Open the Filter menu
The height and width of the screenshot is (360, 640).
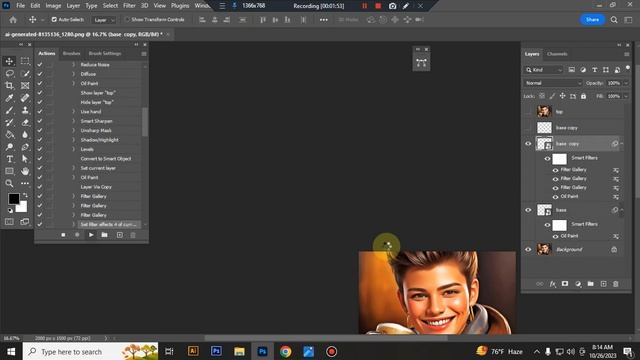(129, 6)
